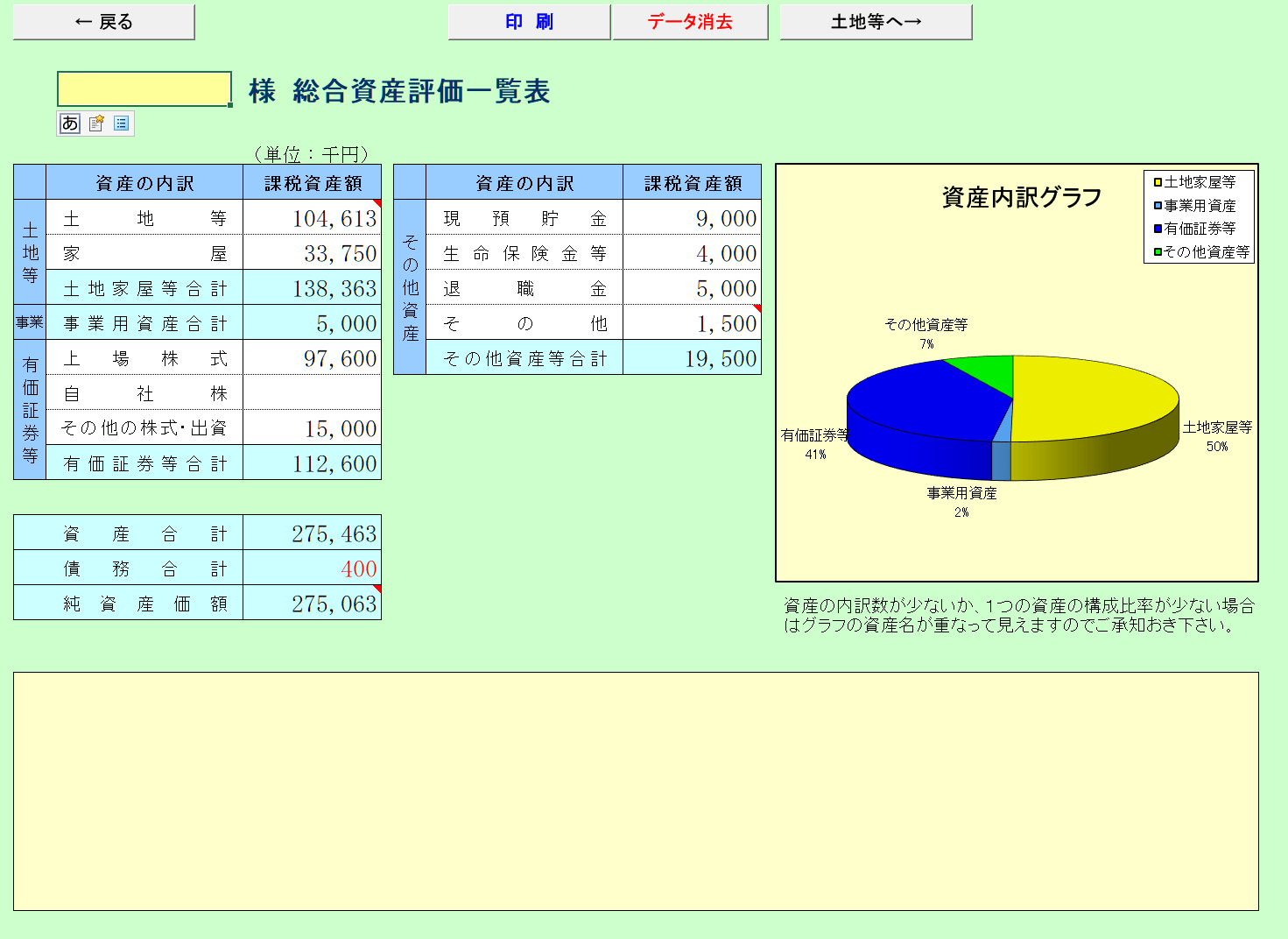
Task: Select the yellow pie slice 土地家屋等
Action: tap(1094, 399)
